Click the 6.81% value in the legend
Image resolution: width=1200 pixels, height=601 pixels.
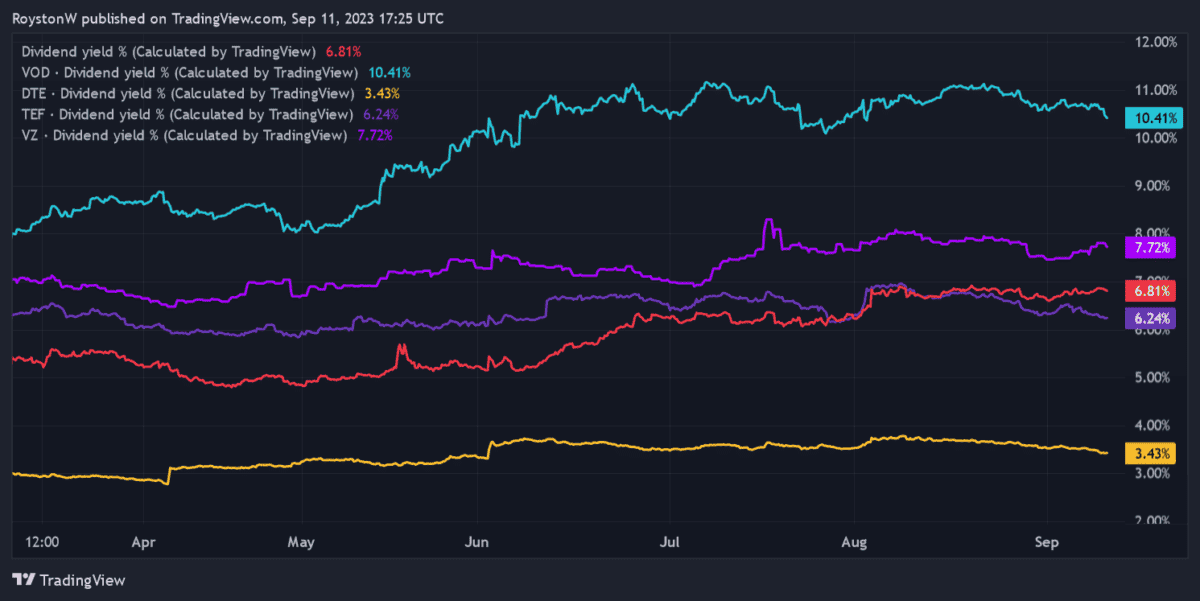tap(343, 51)
